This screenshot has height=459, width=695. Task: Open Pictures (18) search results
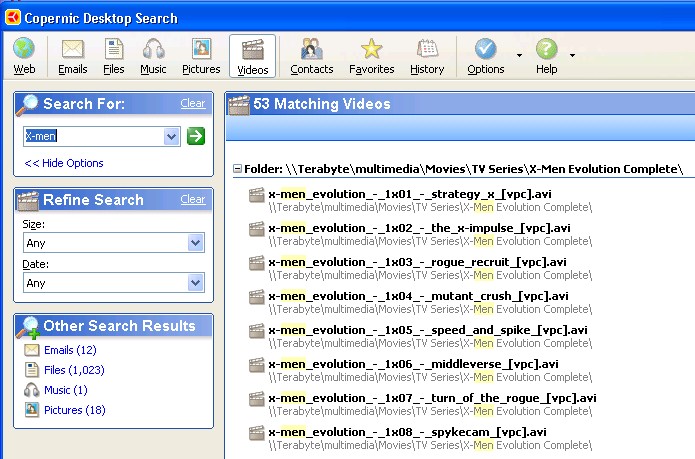point(74,410)
